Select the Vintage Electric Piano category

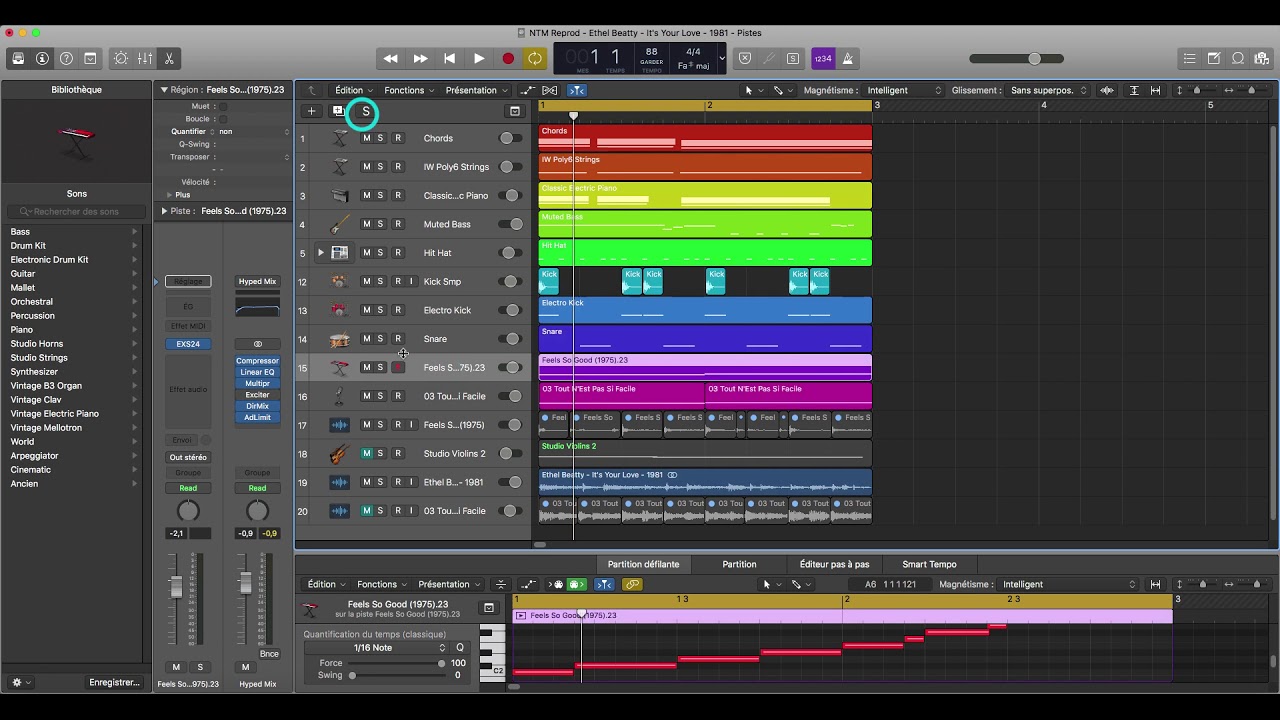point(55,414)
